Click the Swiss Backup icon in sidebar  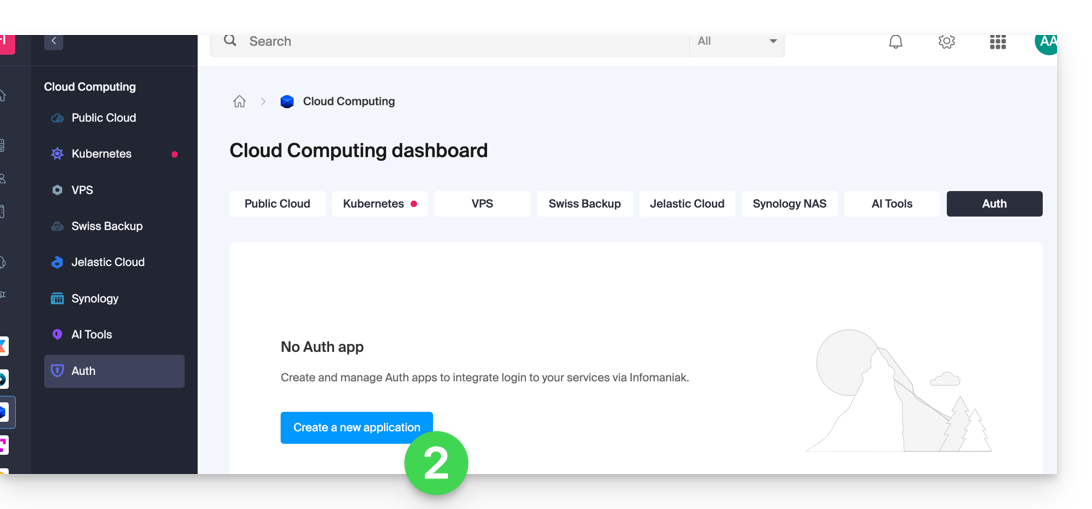pos(58,226)
